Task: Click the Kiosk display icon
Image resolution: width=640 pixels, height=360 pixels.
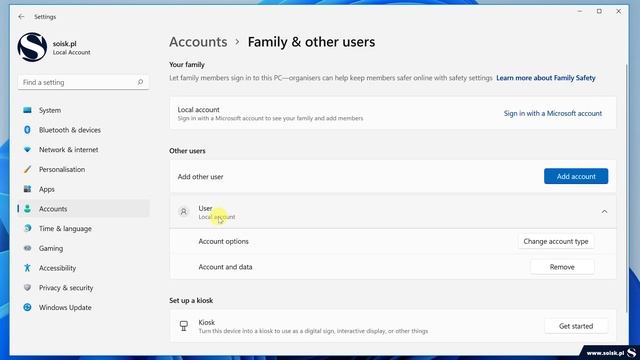Action: tap(184, 326)
